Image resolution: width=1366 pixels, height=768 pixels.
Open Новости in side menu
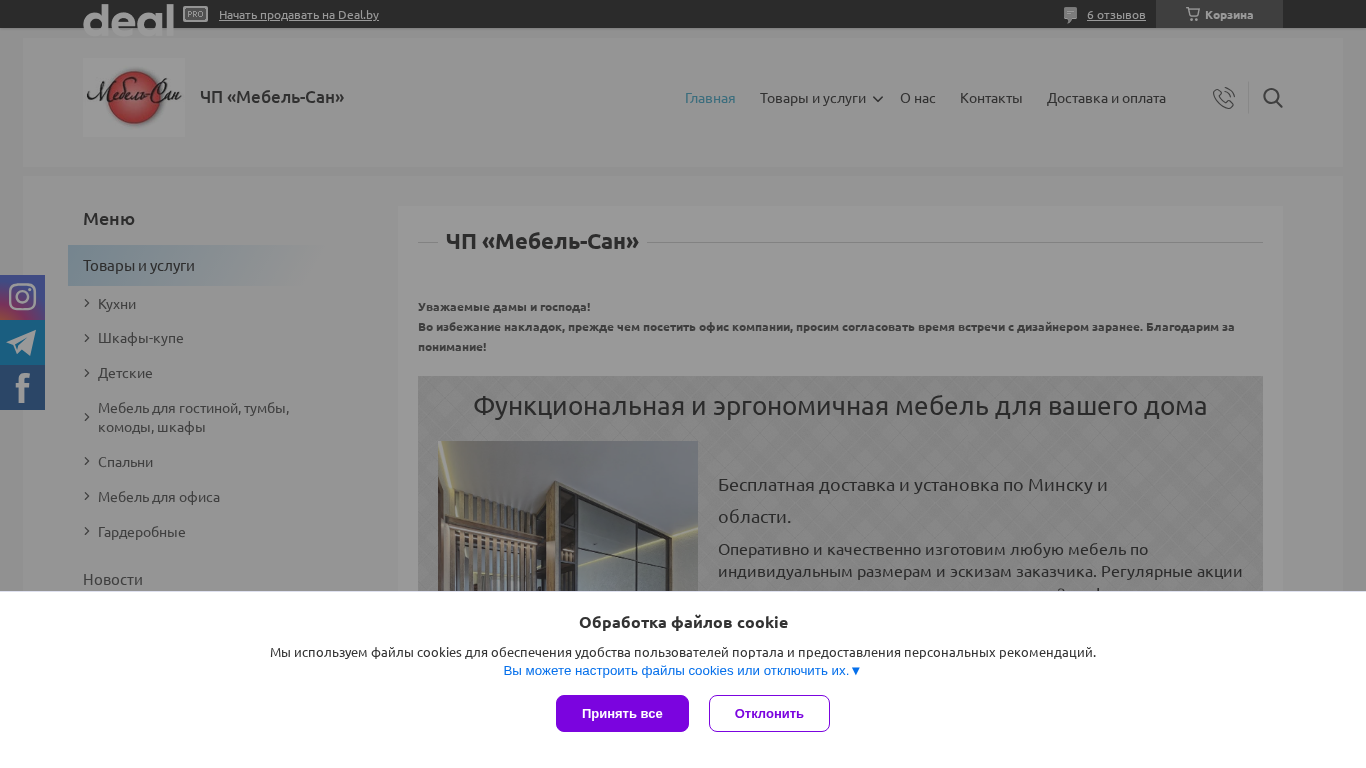point(113,579)
